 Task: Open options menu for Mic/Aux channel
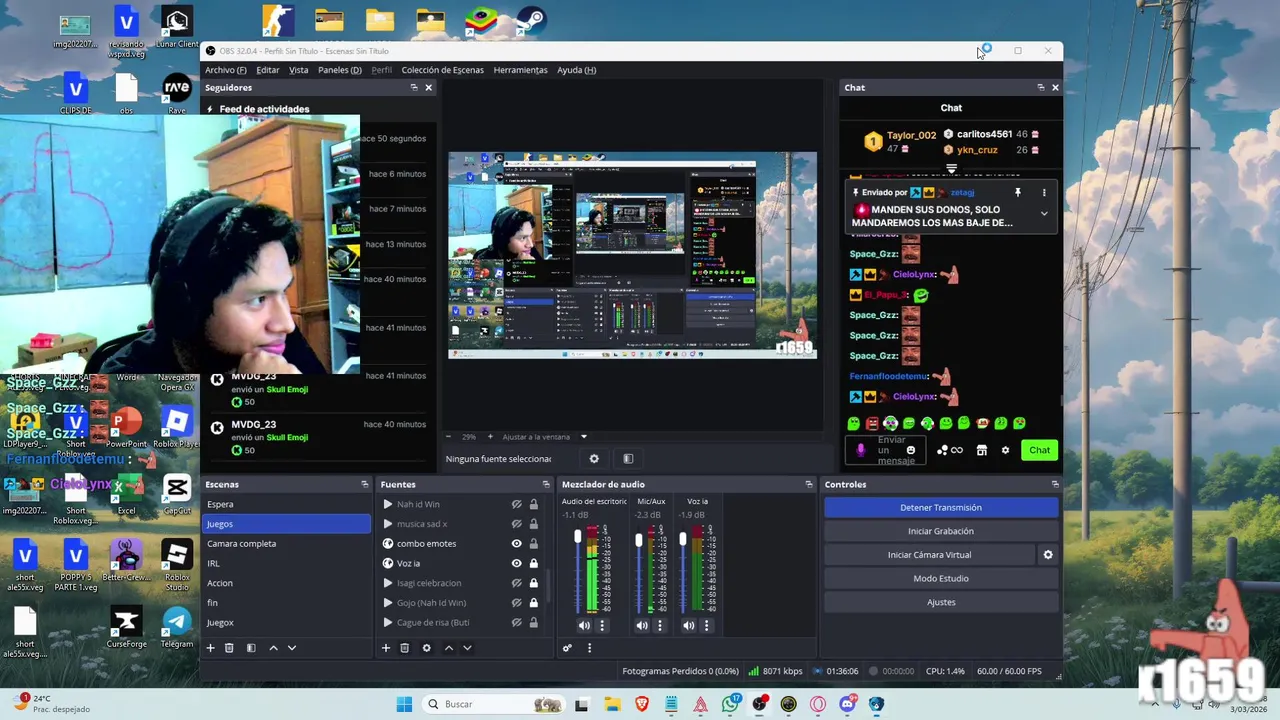coord(659,626)
